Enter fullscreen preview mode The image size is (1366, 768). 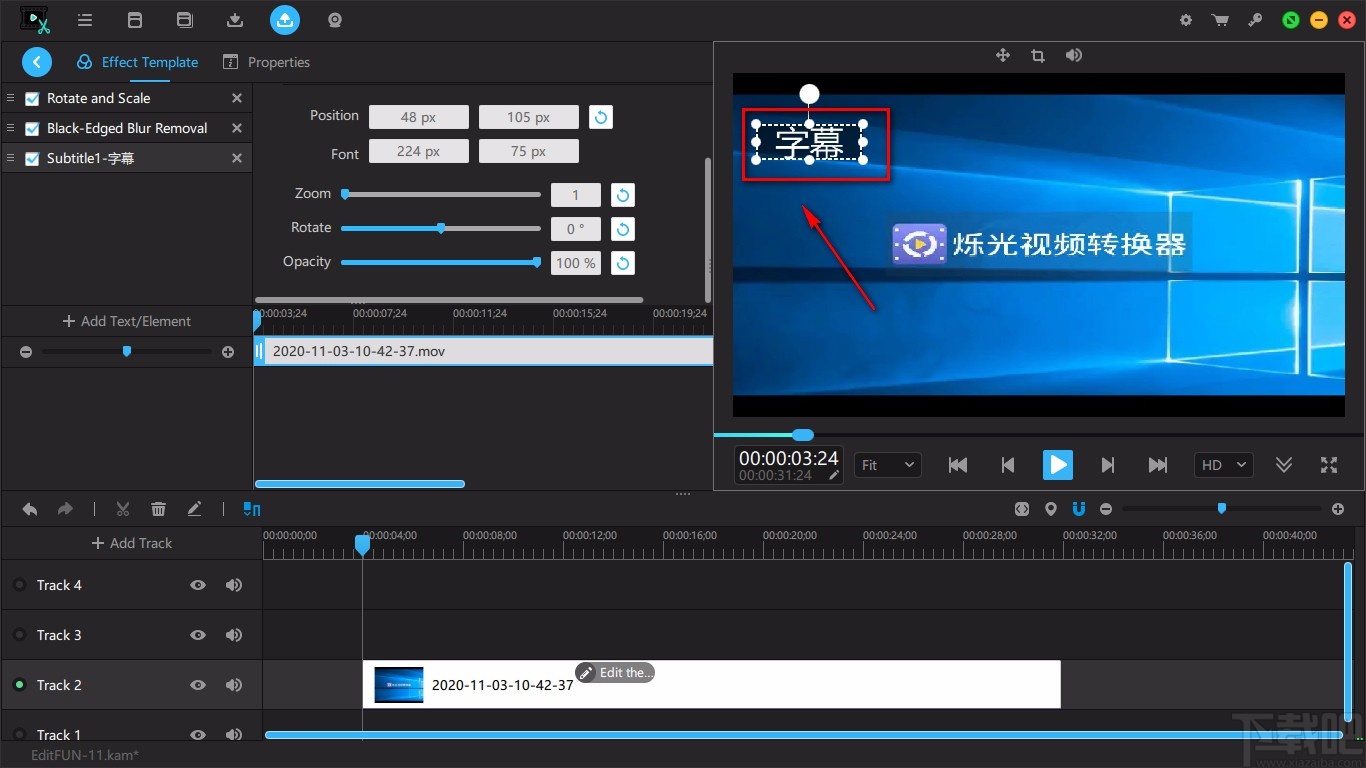[1328, 465]
